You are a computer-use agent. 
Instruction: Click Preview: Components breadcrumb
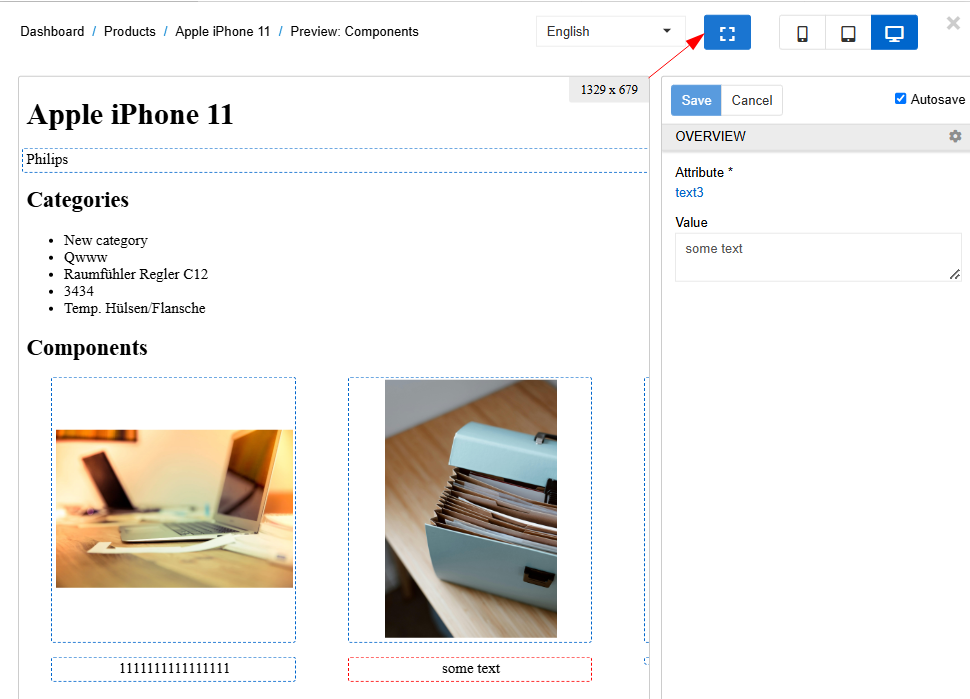[354, 32]
